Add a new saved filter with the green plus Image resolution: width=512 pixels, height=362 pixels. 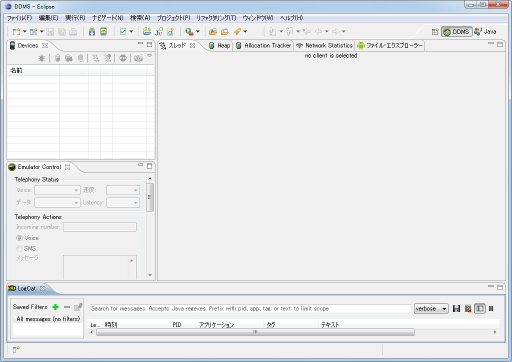tap(55, 307)
